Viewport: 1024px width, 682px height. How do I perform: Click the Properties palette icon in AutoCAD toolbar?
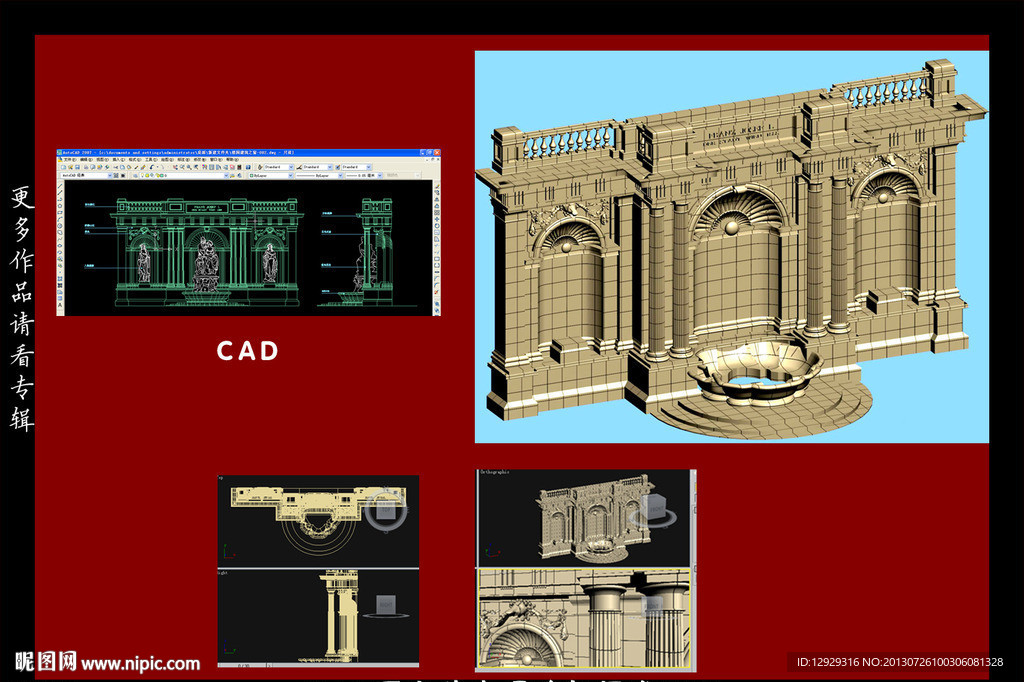pos(204,167)
